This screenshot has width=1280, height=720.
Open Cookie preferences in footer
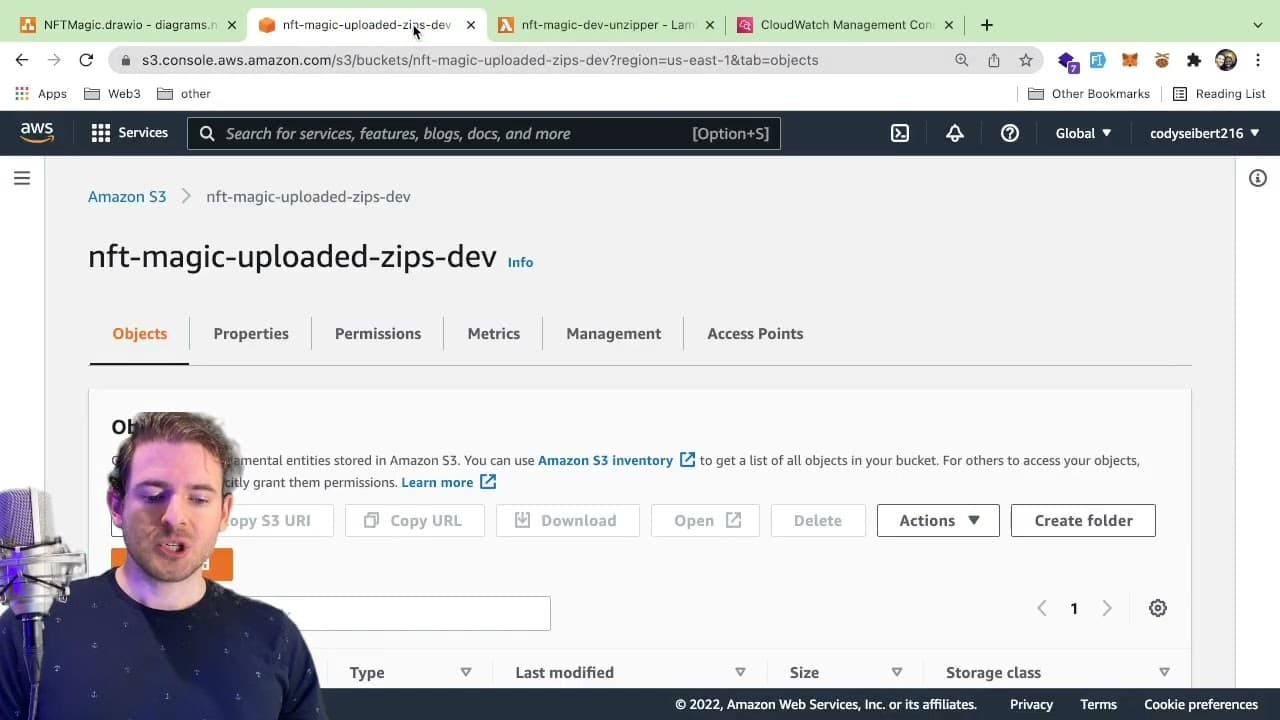click(1201, 704)
